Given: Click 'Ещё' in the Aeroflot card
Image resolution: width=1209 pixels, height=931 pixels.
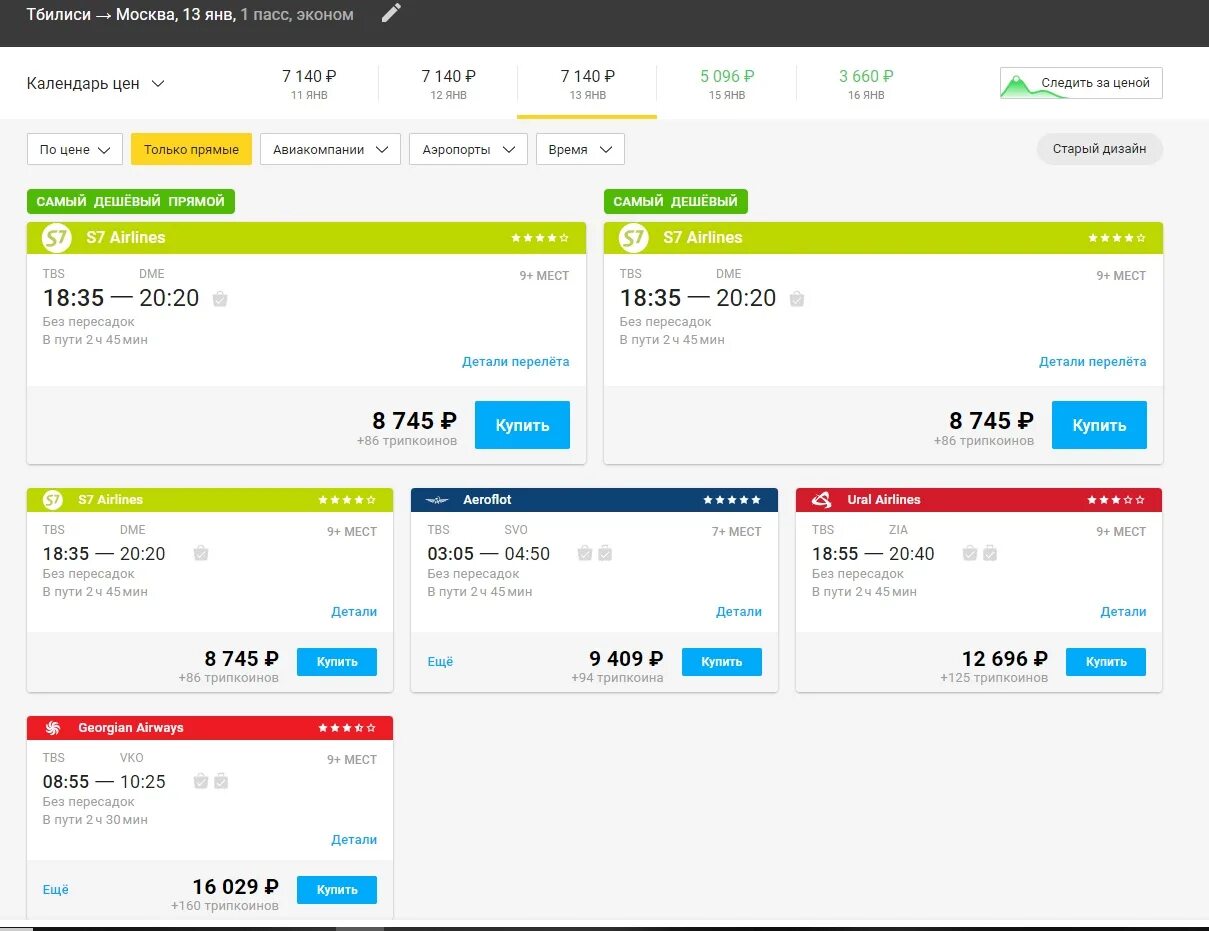Looking at the screenshot, I should tap(440, 662).
